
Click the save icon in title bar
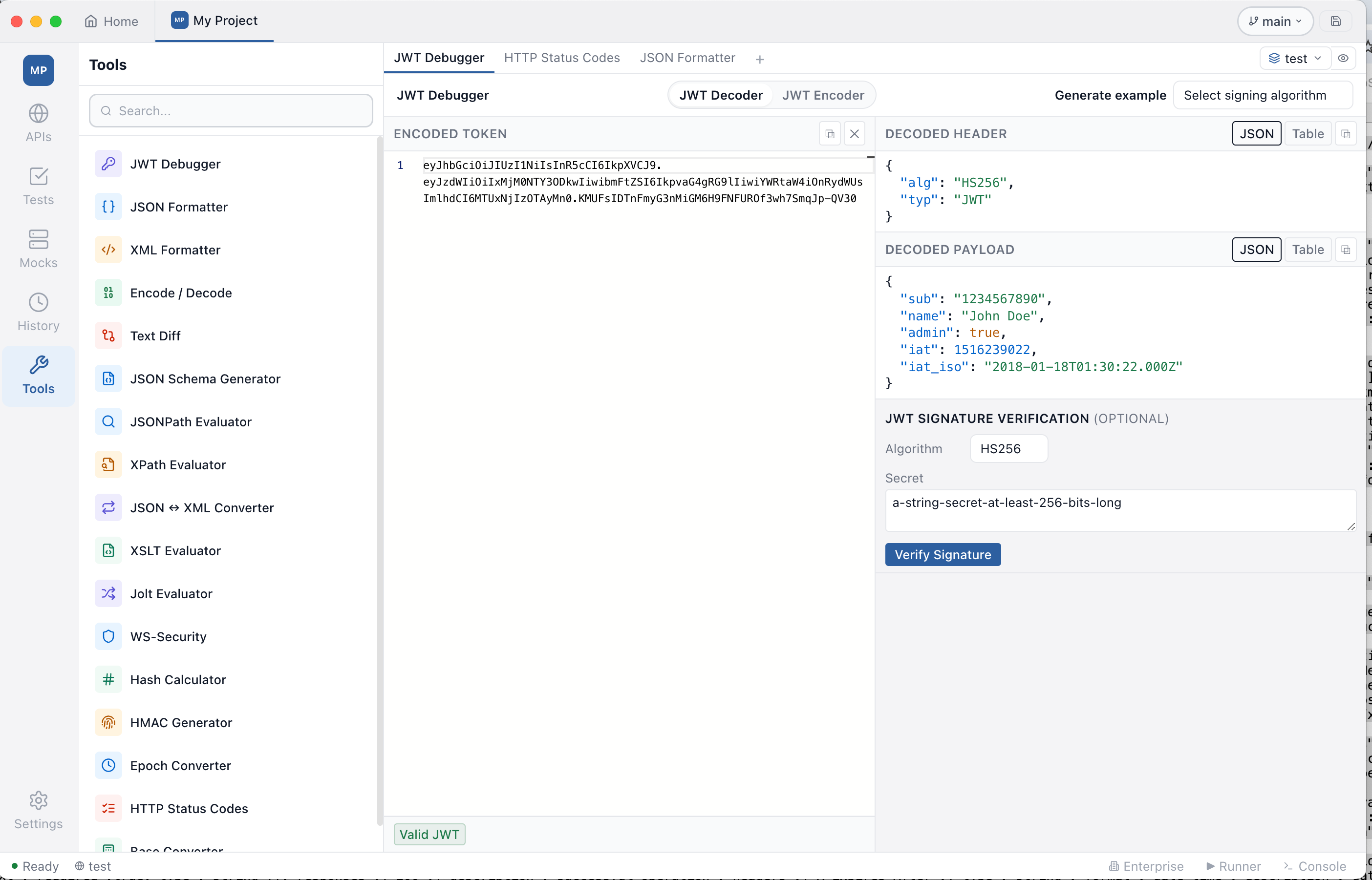click(x=1335, y=21)
